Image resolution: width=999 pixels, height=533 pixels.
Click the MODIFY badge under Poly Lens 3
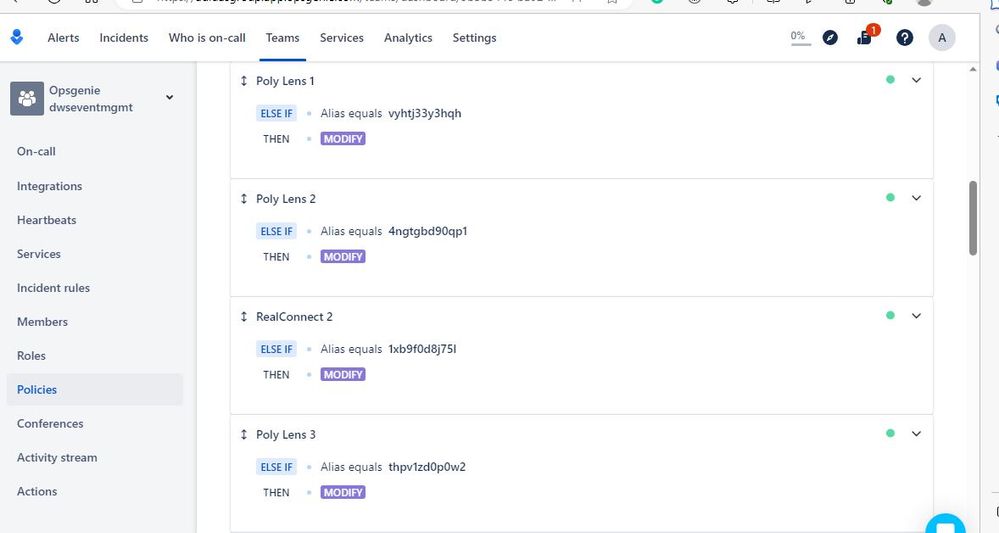[x=343, y=492]
